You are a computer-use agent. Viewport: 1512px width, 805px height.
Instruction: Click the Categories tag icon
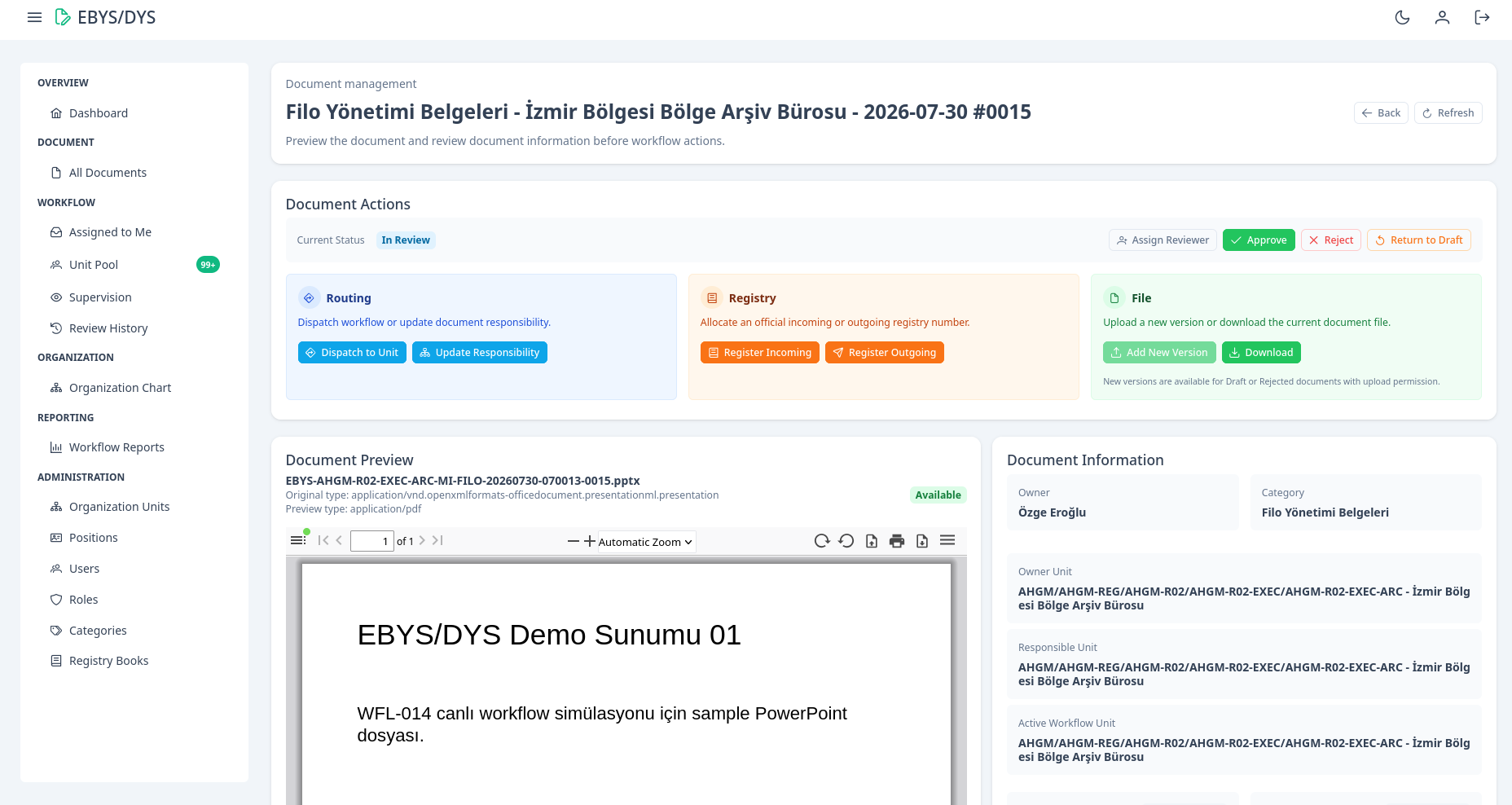click(56, 631)
